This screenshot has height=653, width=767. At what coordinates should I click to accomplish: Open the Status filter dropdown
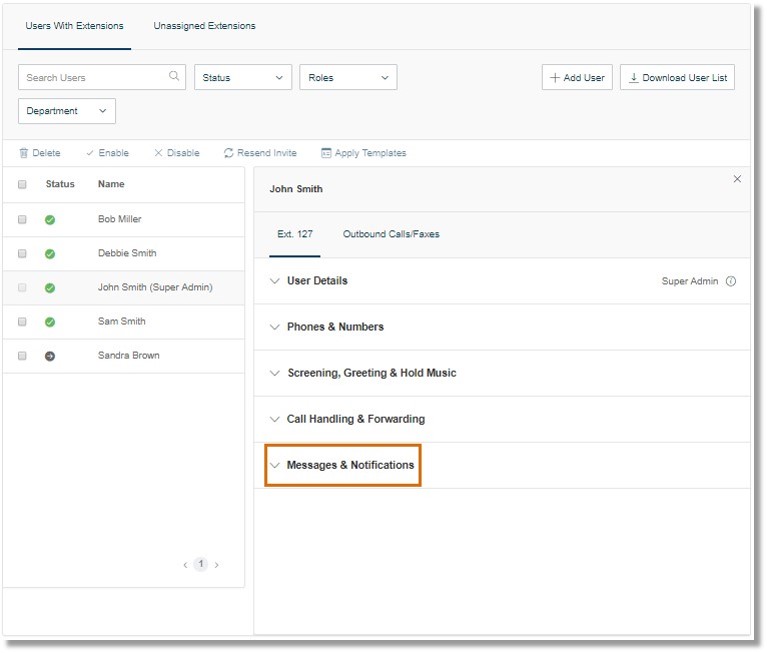[243, 77]
